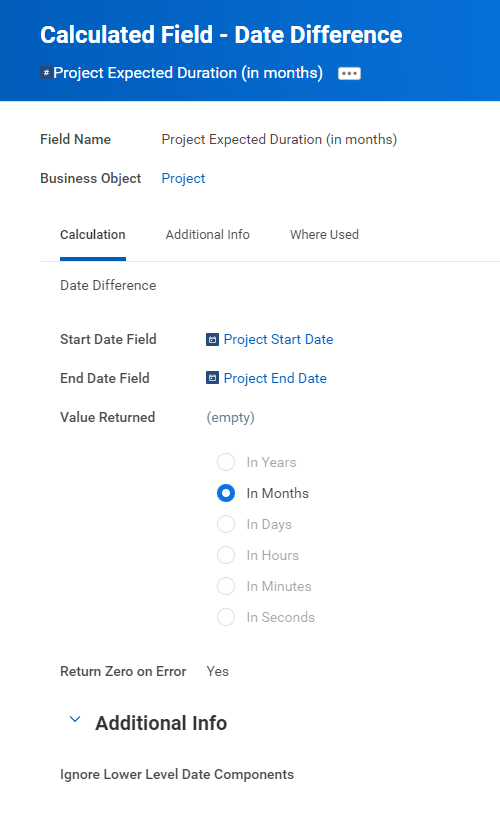Image resolution: width=500 pixels, height=816 pixels.
Task: Click calendar icon next to Project End Date
Action: coord(212,378)
